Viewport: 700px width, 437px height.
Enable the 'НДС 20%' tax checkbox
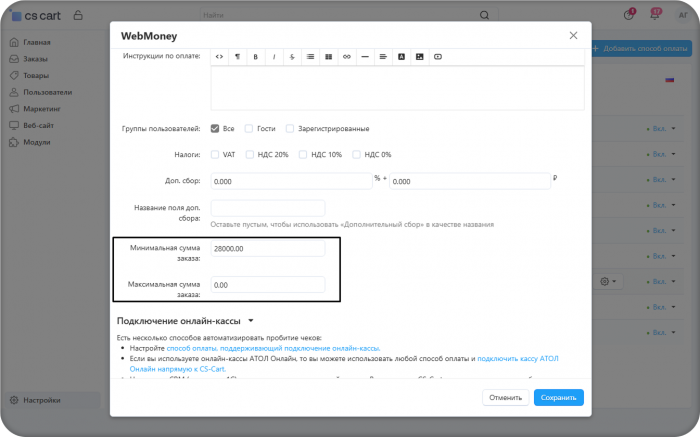(250, 154)
